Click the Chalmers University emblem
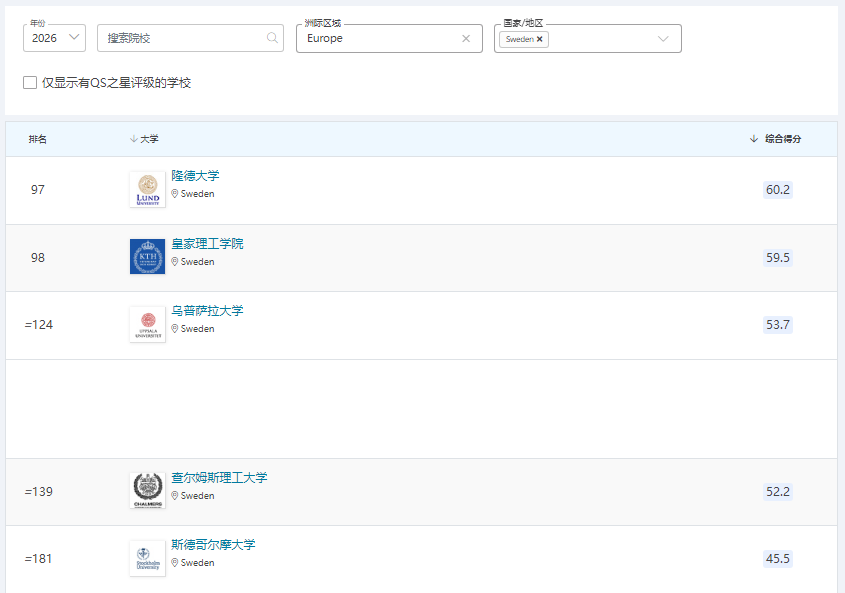This screenshot has width=845, height=593. 147,491
